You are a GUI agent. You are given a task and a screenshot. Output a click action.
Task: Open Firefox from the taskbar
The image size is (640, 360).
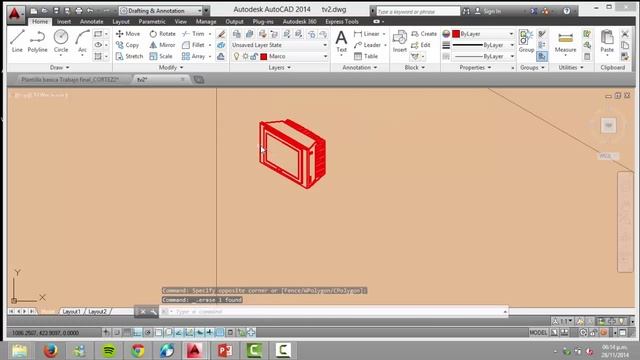pos(50,350)
